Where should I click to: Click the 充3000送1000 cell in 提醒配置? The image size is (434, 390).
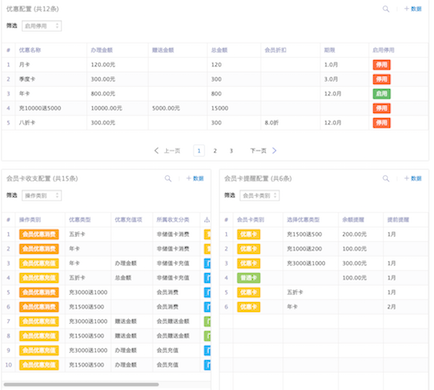(306, 263)
